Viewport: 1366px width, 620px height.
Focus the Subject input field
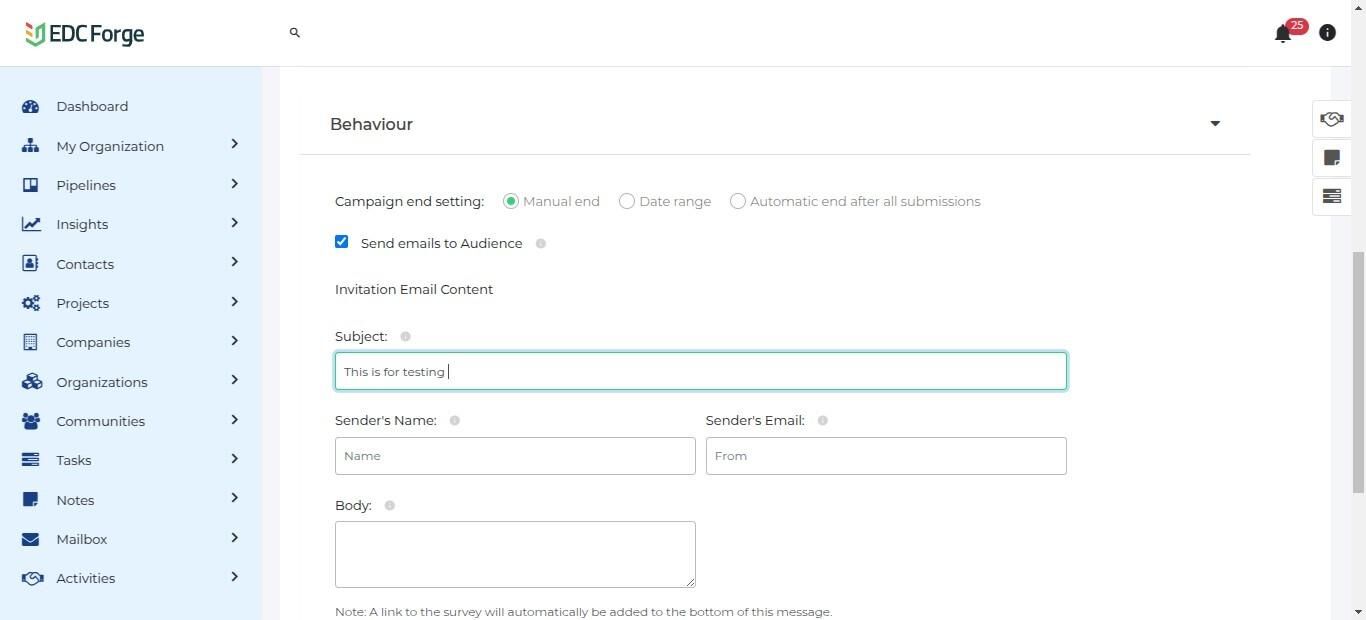click(x=701, y=371)
